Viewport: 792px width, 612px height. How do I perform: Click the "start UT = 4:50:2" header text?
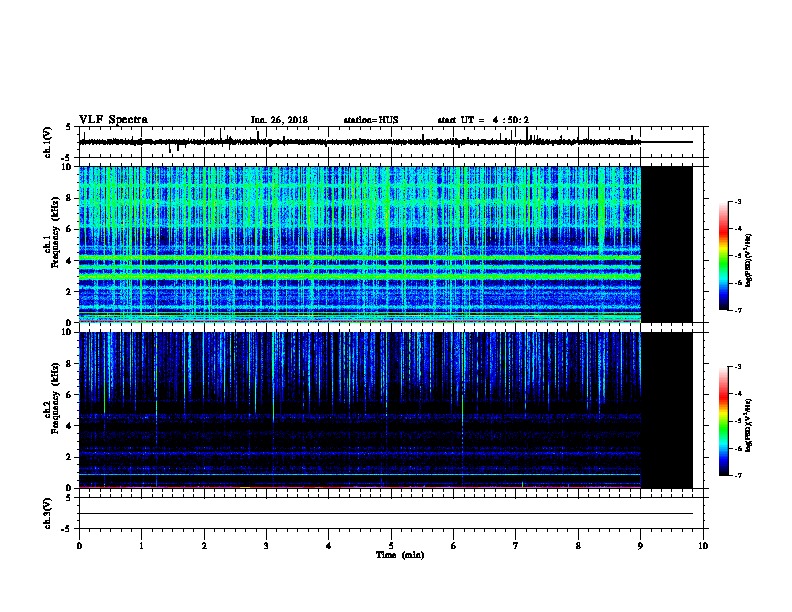(x=483, y=120)
